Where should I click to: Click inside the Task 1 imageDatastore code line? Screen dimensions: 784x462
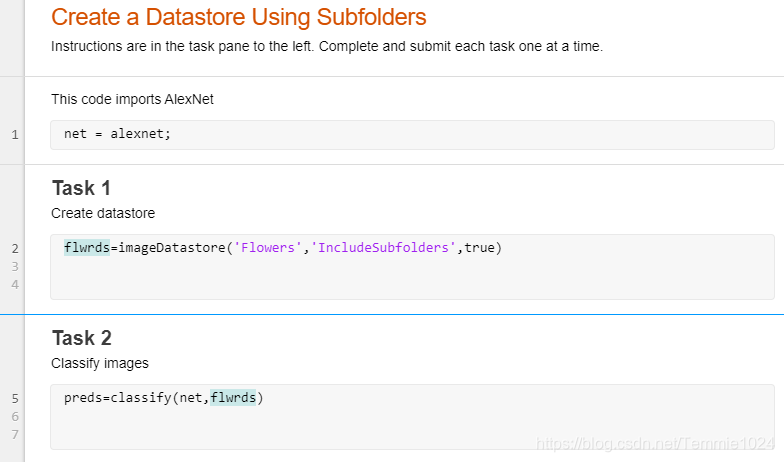[x=282, y=248]
